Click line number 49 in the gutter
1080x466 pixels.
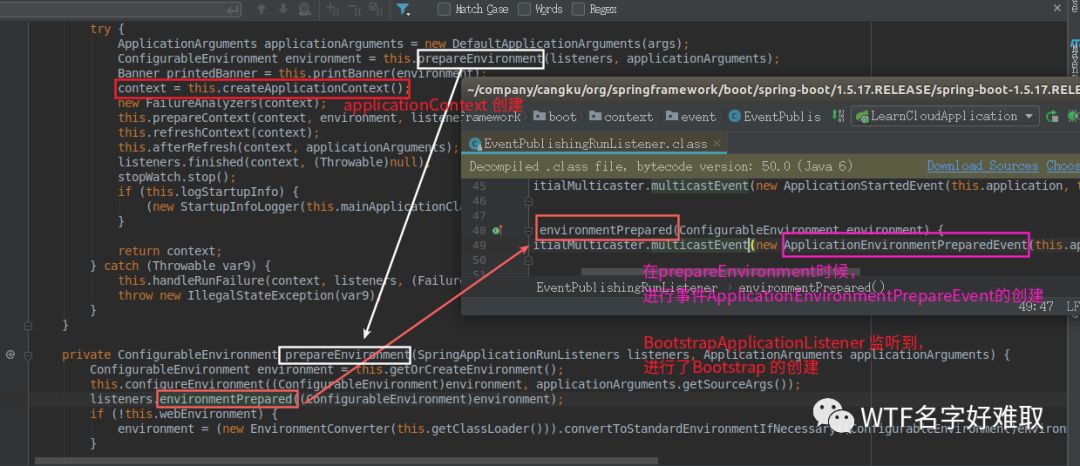(x=479, y=245)
